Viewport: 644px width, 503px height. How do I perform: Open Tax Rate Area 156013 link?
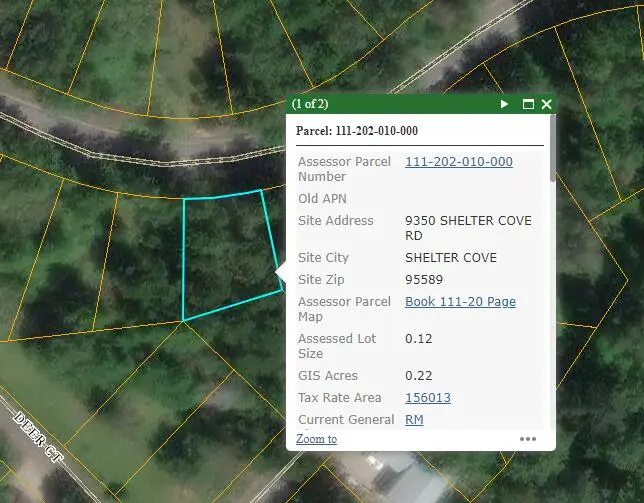[x=427, y=398]
